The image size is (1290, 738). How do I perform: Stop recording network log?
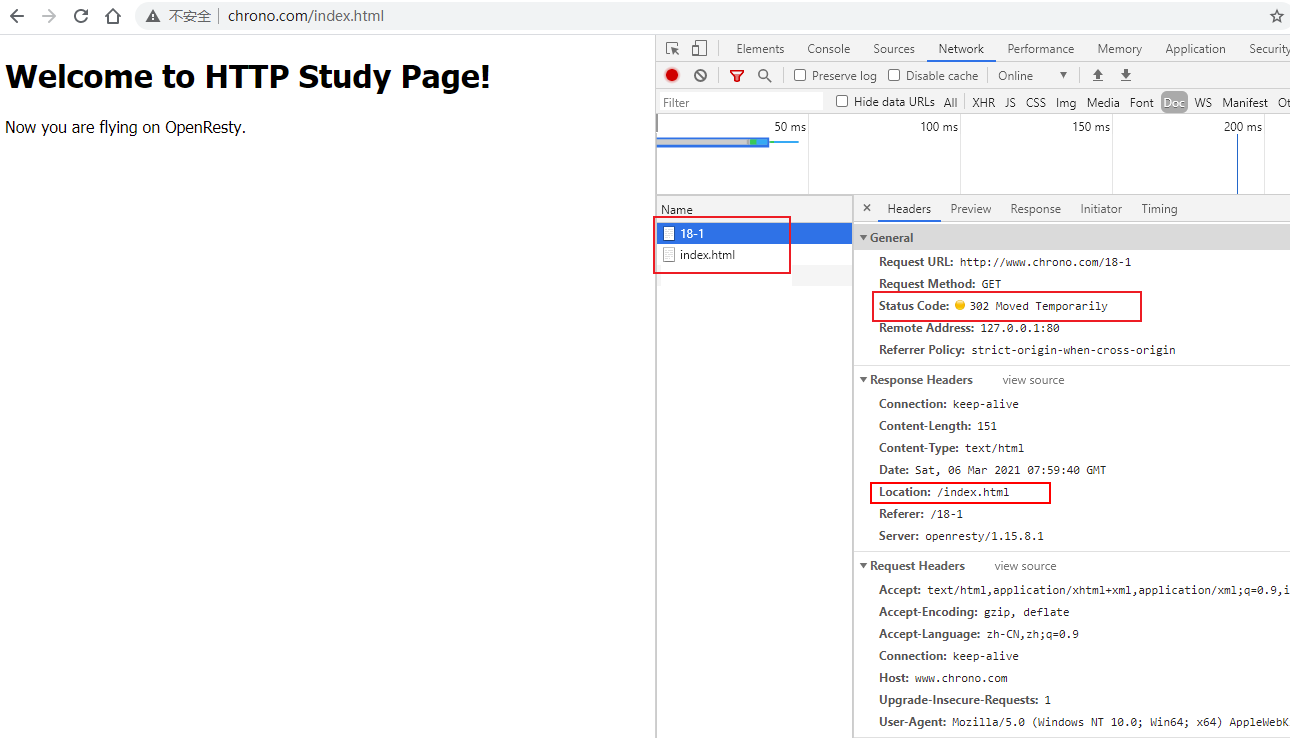click(x=672, y=76)
